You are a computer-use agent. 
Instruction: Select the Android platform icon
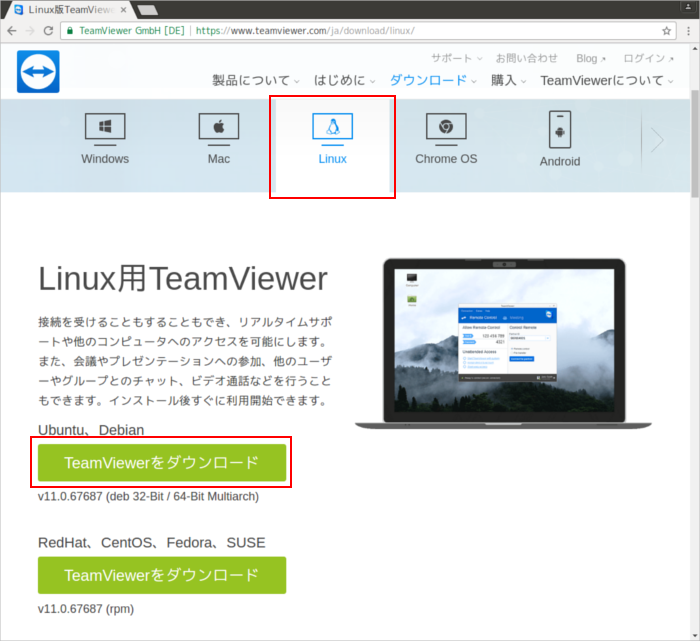click(560, 129)
